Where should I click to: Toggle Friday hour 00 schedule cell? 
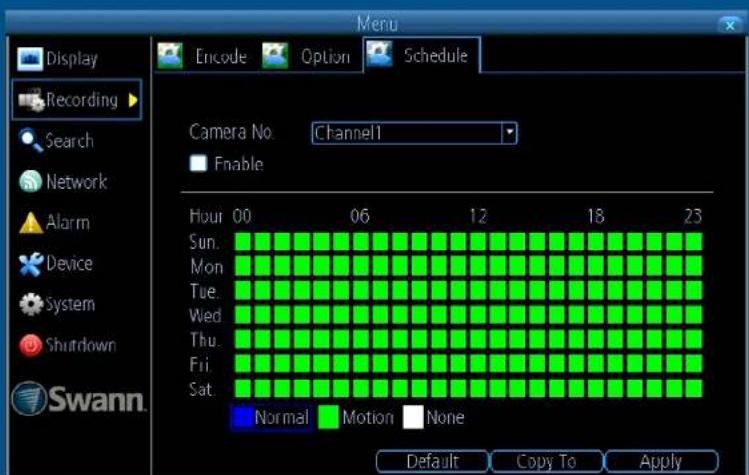pos(243,364)
